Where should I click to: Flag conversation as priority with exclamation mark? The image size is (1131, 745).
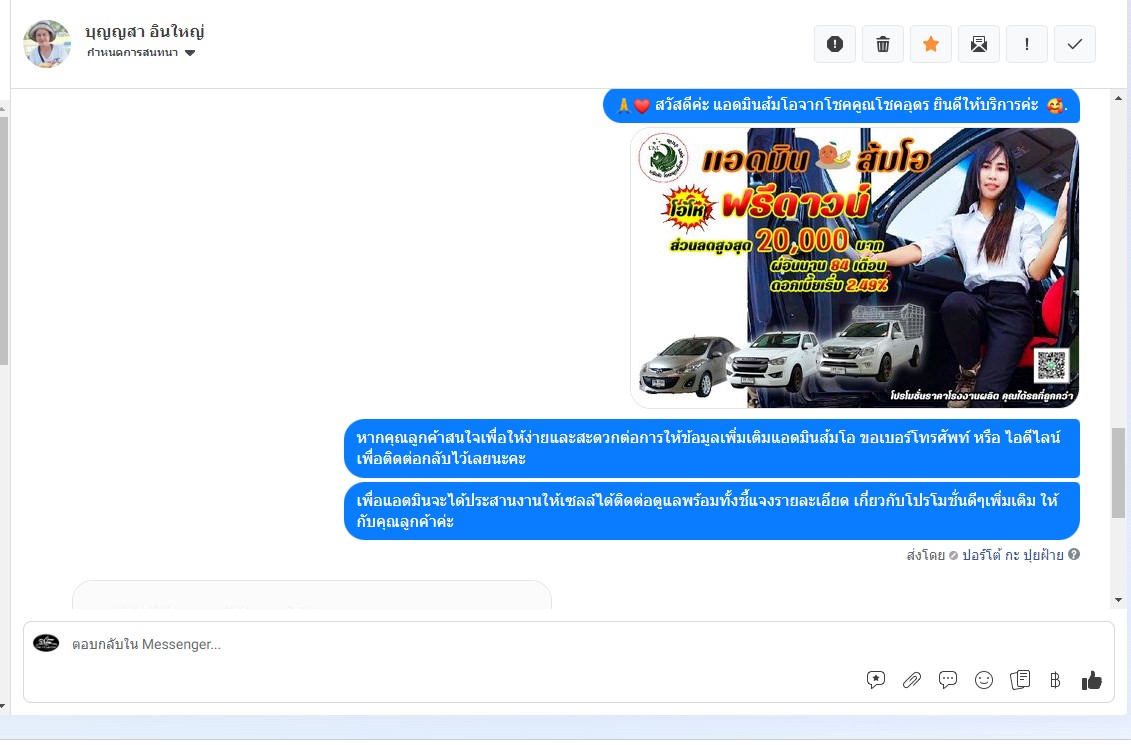pos(1026,44)
